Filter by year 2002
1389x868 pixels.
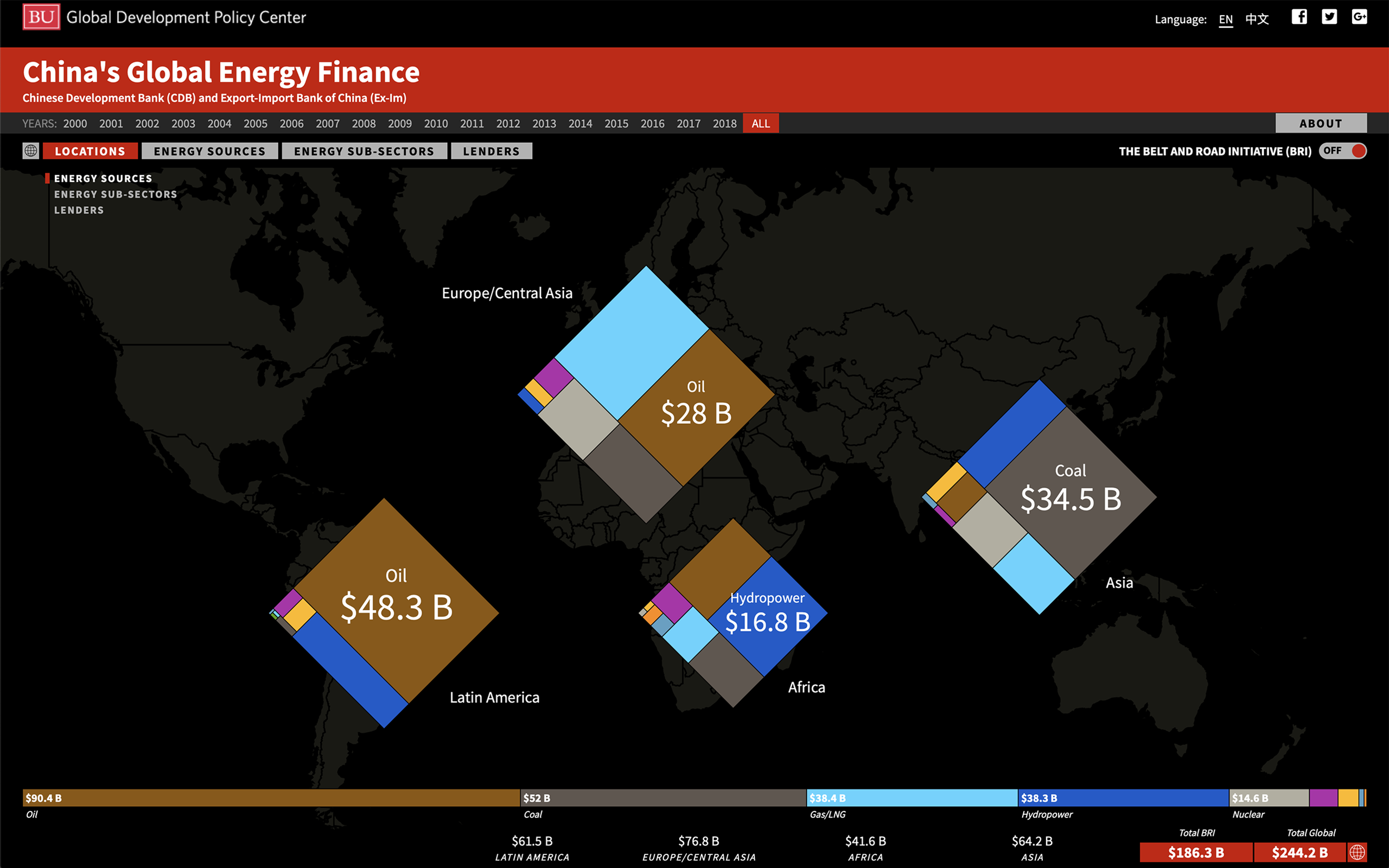tap(148, 124)
